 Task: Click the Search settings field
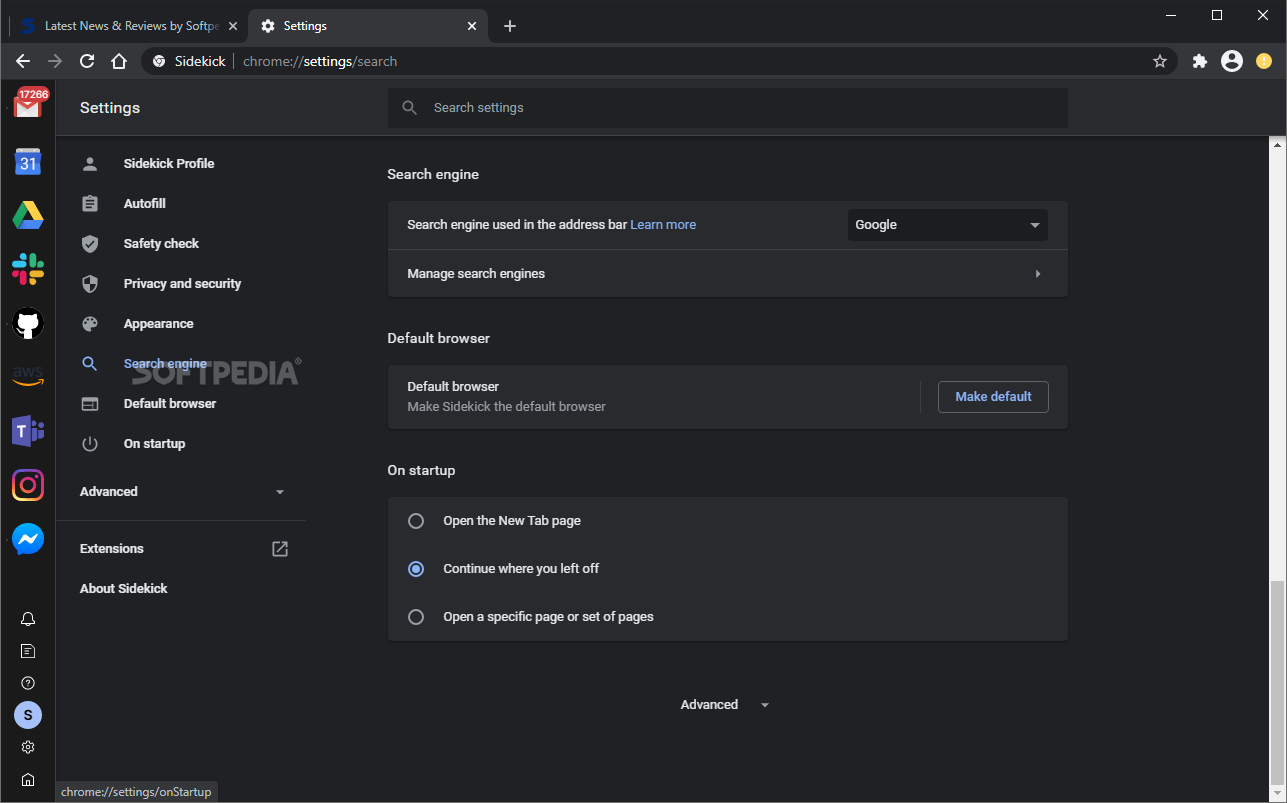728,108
